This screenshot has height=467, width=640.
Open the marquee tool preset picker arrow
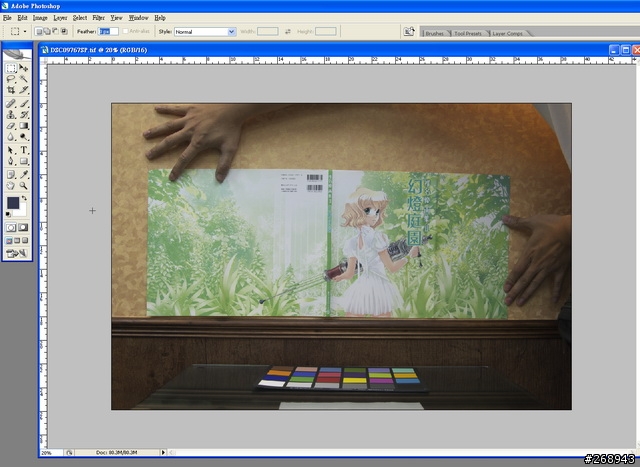25,31
